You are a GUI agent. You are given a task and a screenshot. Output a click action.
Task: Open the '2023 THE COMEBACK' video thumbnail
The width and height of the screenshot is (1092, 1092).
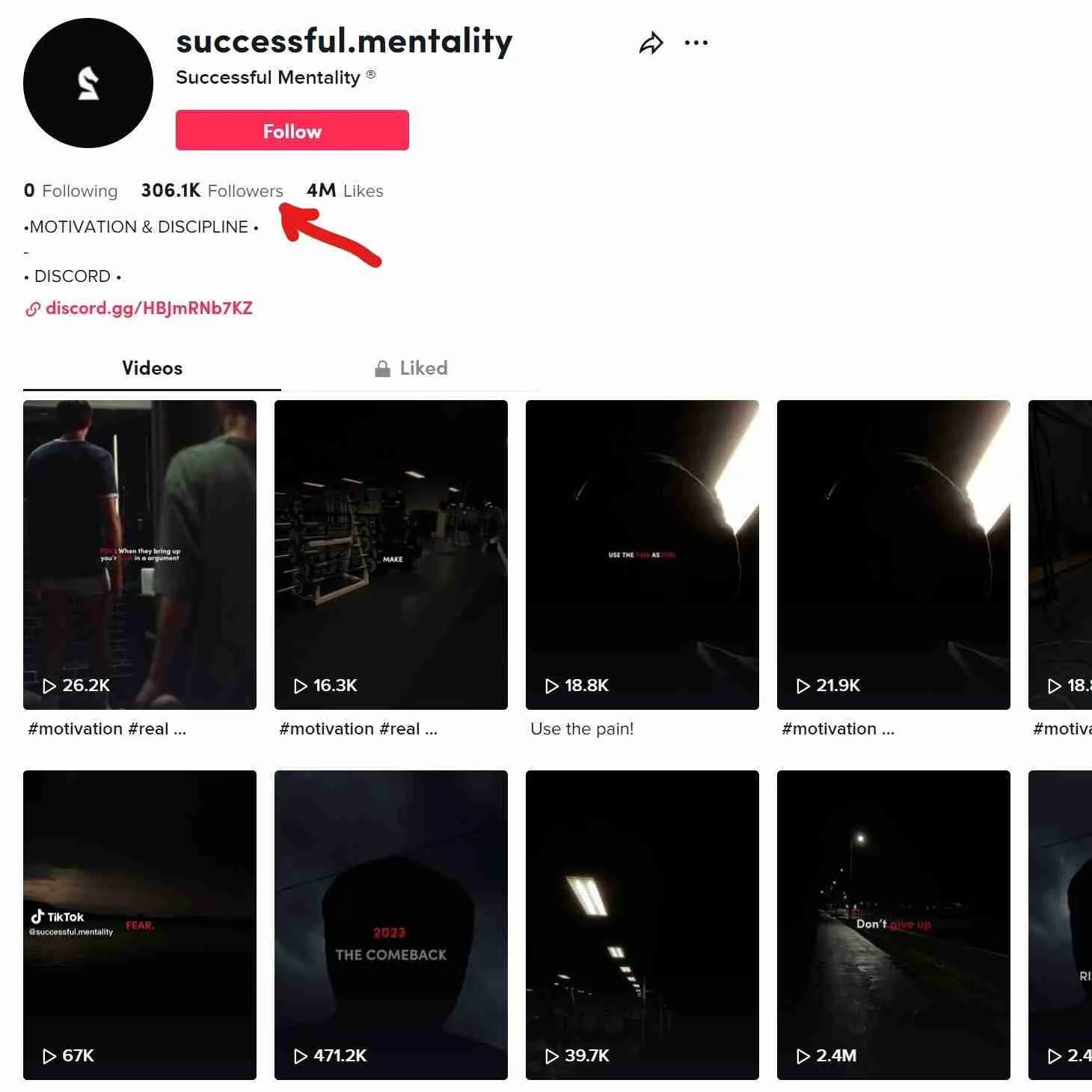tap(390, 924)
